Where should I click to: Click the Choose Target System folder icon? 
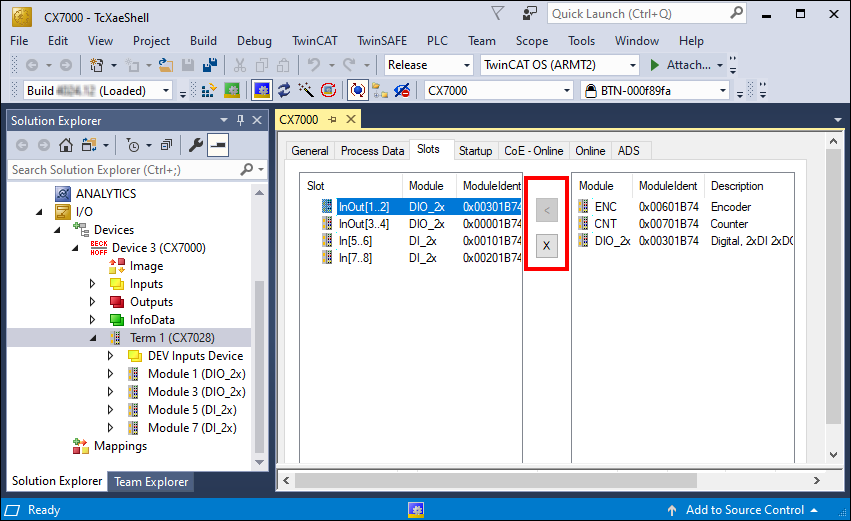point(380,91)
